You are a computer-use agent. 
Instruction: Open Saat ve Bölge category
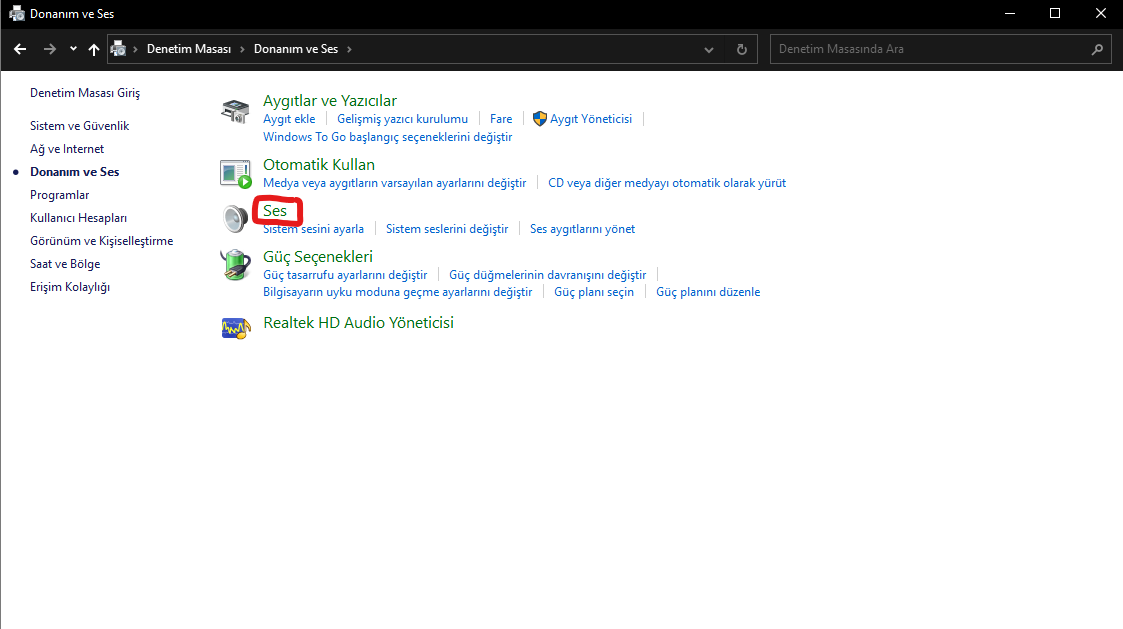click(x=65, y=264)
